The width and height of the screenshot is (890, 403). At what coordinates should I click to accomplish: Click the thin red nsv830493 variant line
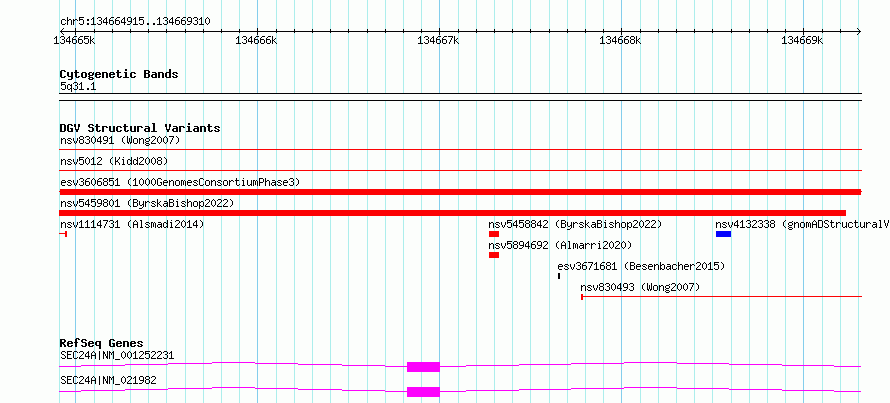click(x=721, y=296)
